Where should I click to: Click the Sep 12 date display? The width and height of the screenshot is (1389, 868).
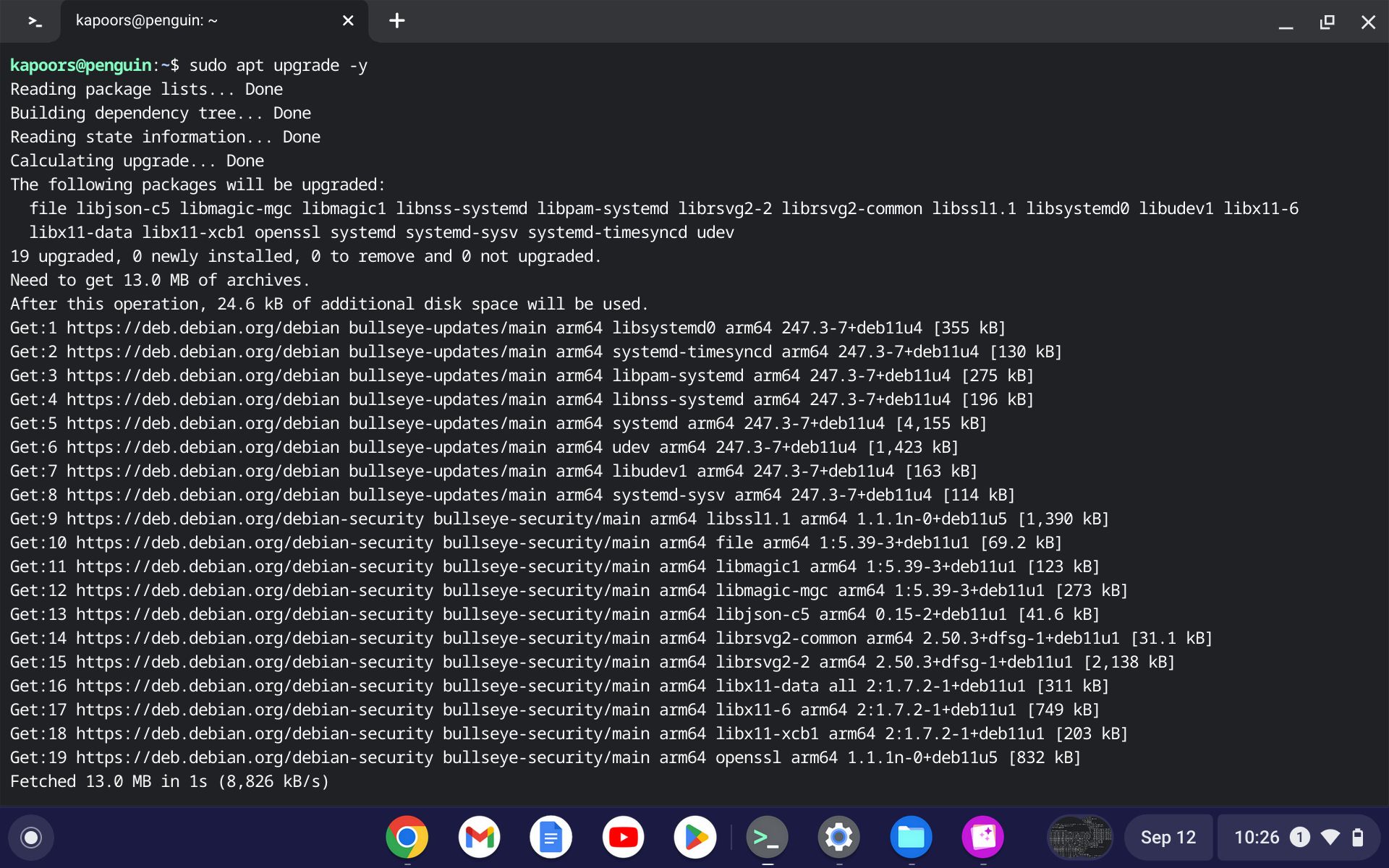pos(1168,837)
